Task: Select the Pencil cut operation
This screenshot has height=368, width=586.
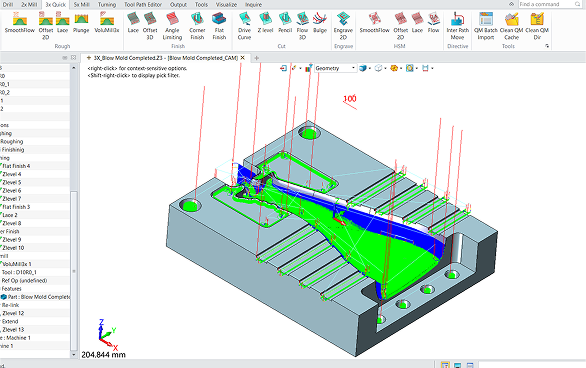Action: point(285,22)
